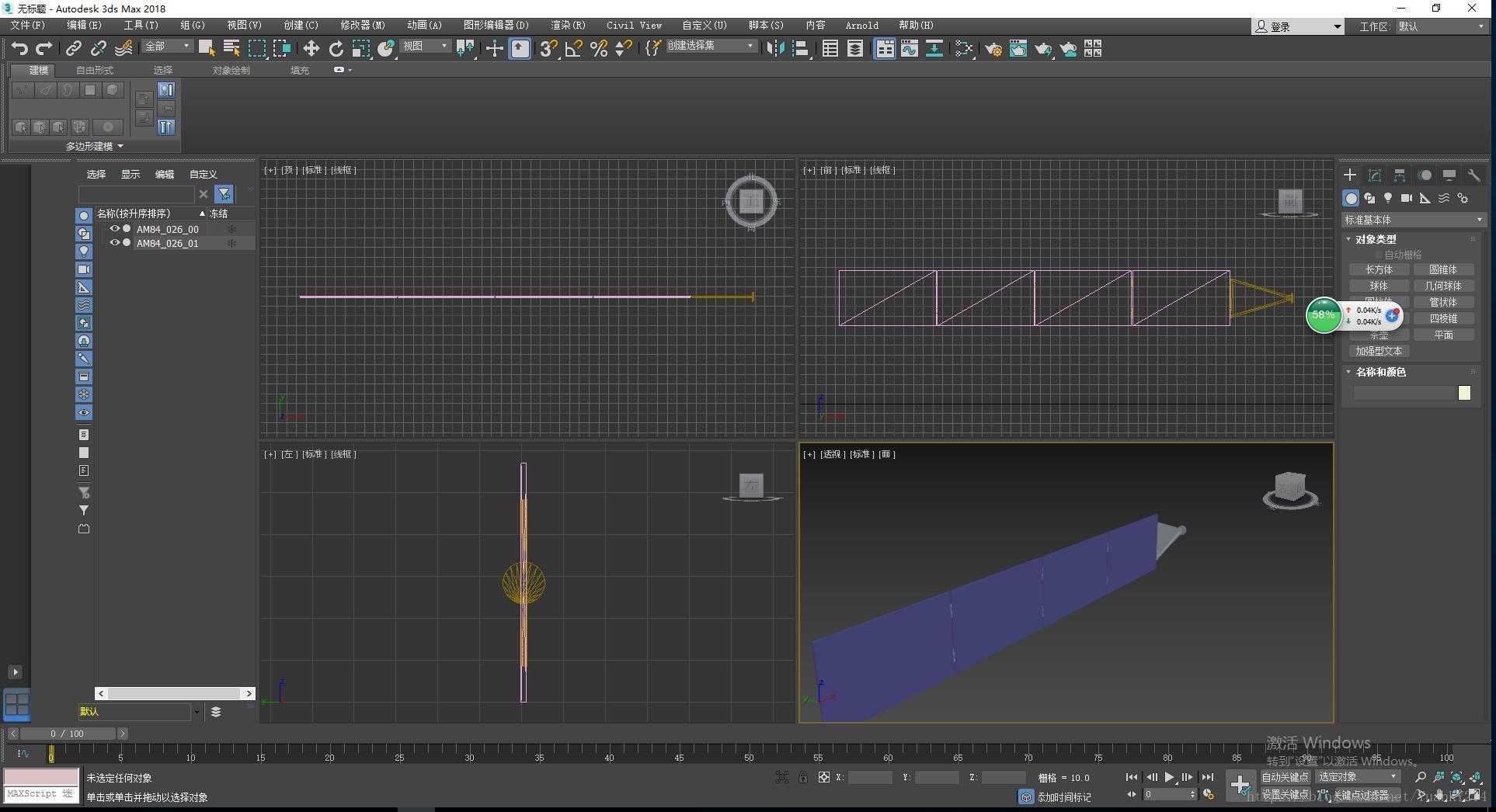Click the Angle Snap icon

coord(574,48)
